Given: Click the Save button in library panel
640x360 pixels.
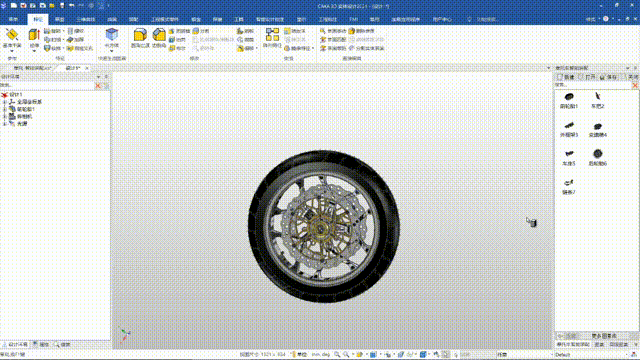Looking at the screenshot, I should pos(609,77).
